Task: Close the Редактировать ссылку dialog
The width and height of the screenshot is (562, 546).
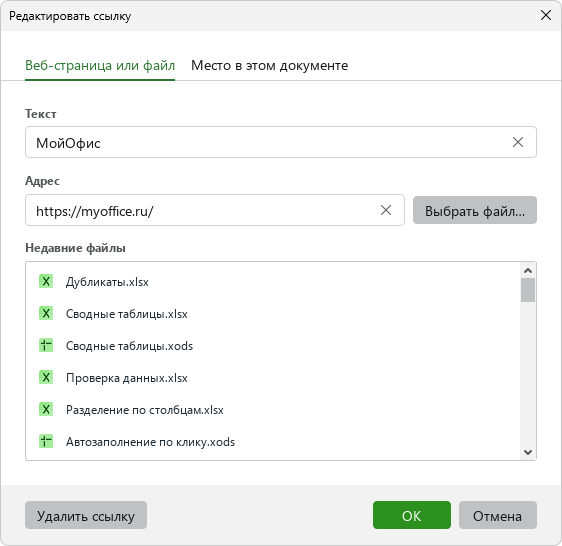Action: point(546,15)
